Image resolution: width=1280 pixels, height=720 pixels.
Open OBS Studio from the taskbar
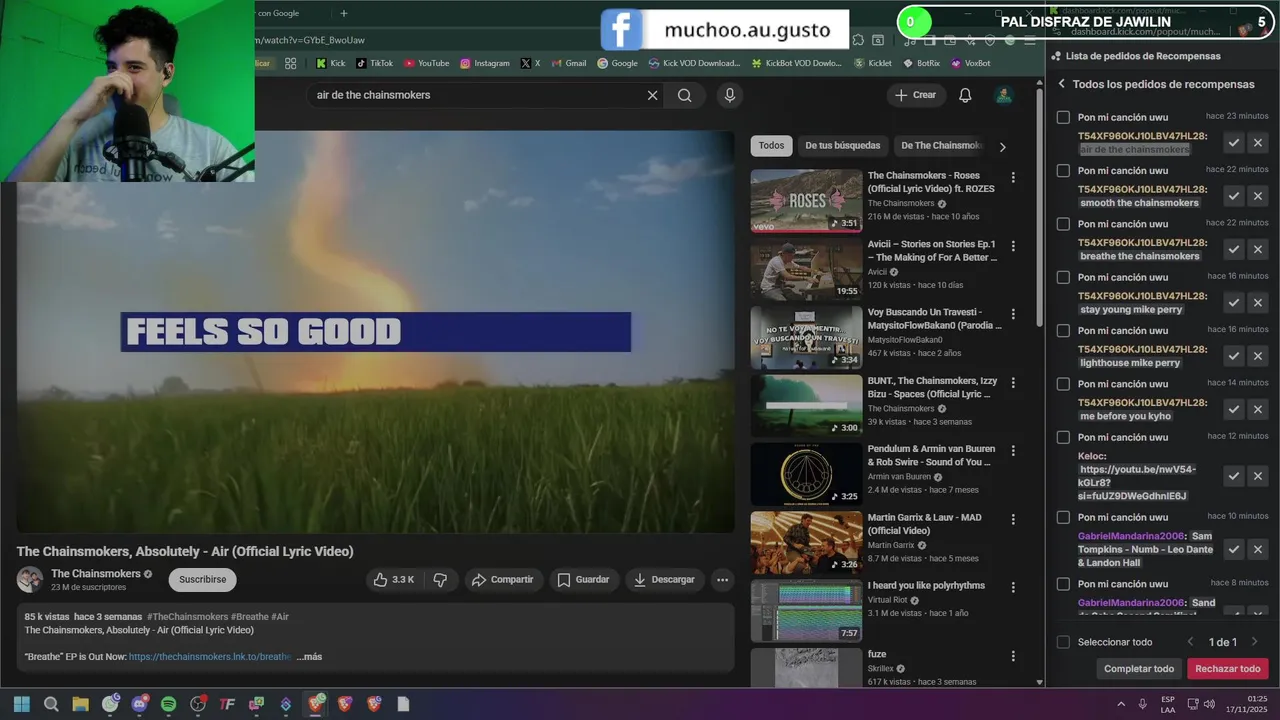tap(198, 704)
